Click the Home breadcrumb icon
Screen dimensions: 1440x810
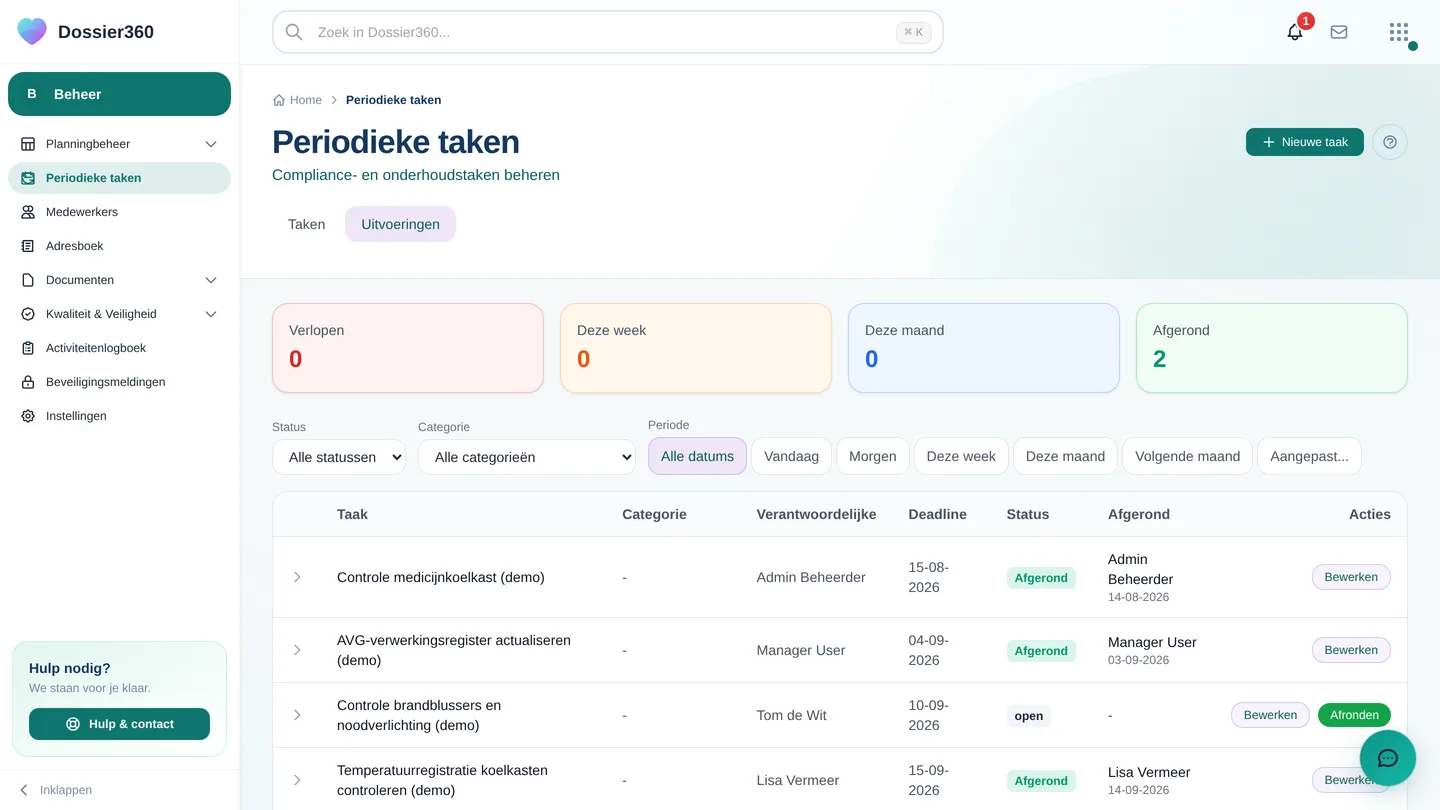pos(279,100)
